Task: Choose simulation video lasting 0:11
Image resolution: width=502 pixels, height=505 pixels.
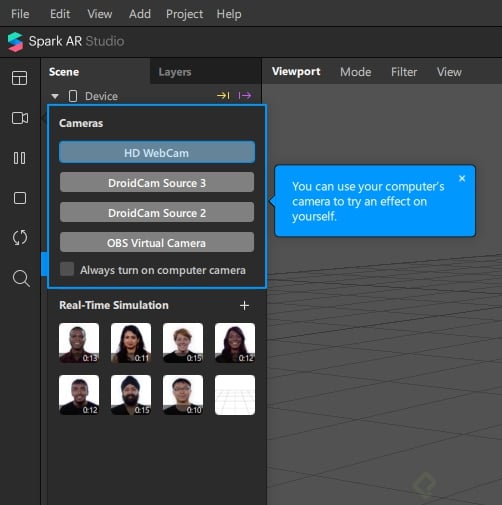Action: pyautogui.click(x=131, y=343)
